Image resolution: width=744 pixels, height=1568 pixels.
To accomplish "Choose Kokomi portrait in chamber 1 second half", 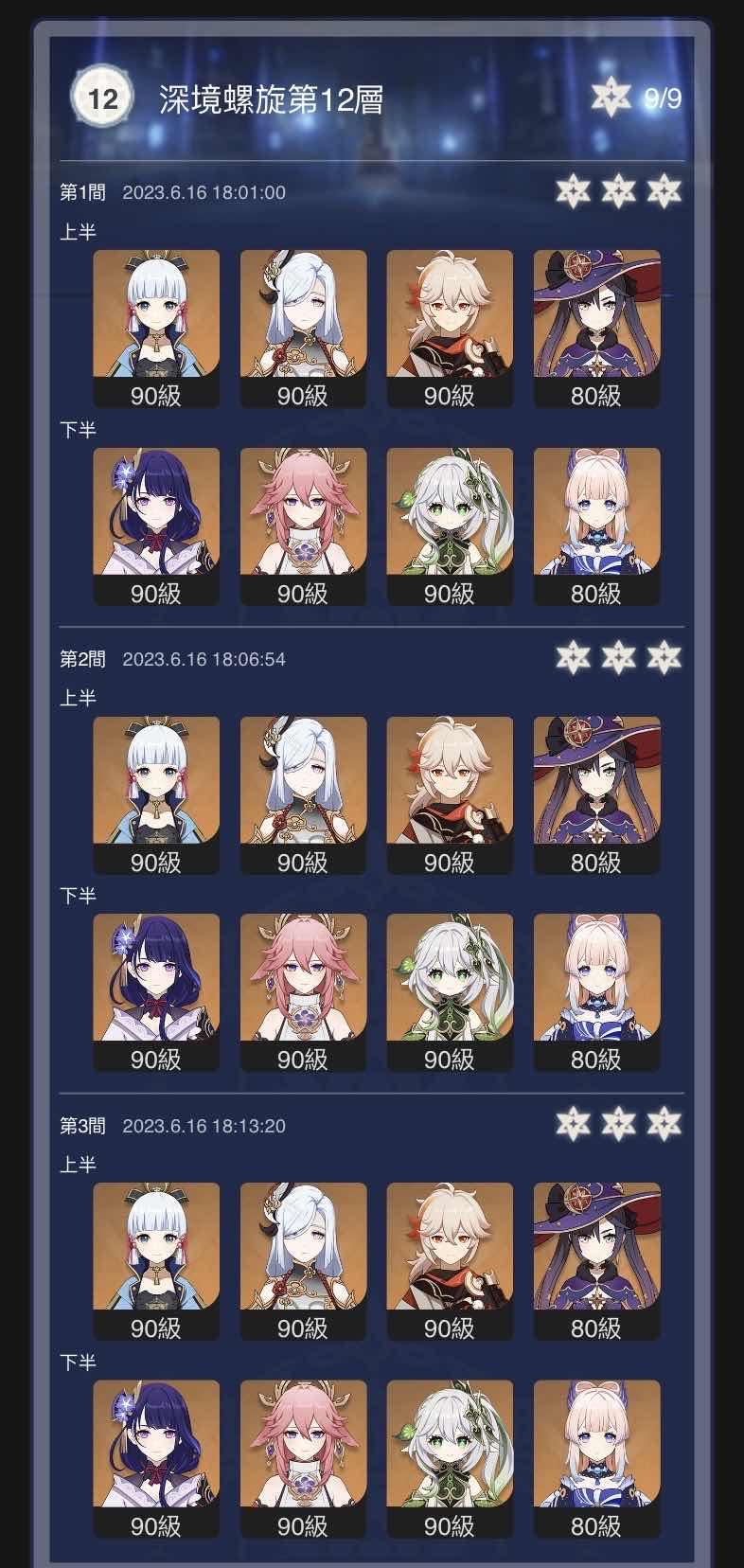I will point(596,526).
